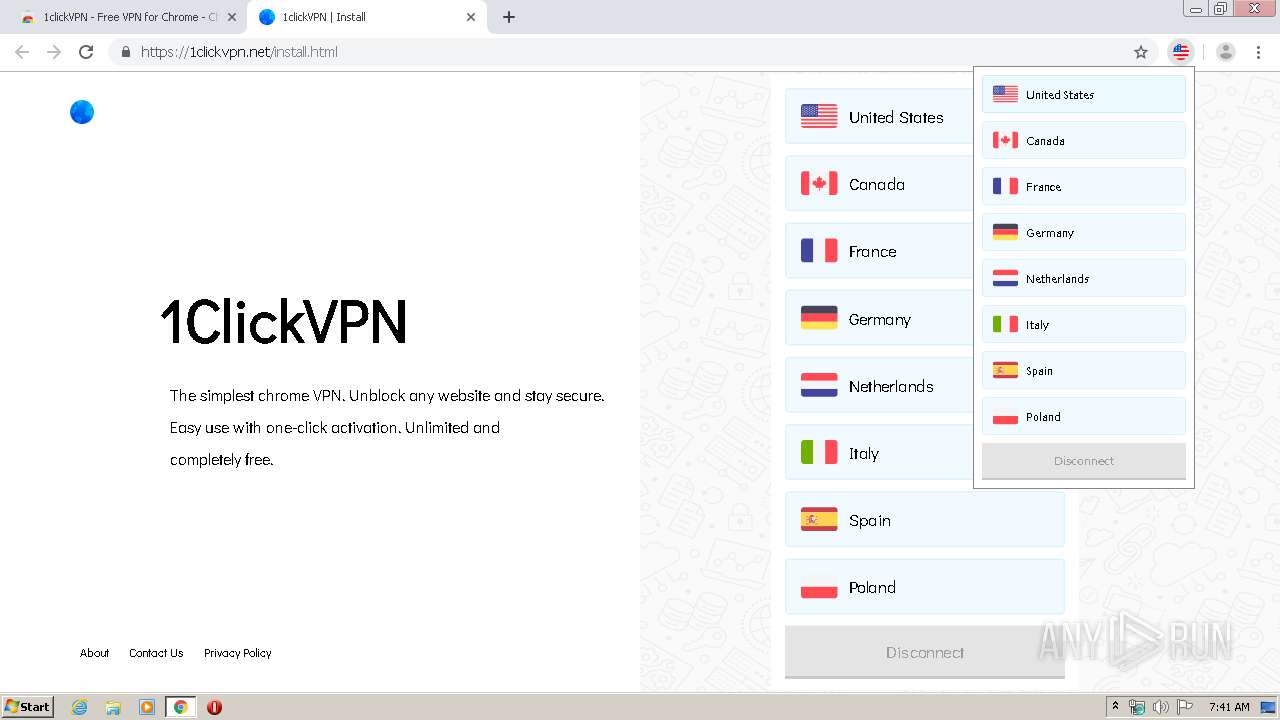
Task: Launch Internet Explorer from taskbar
Action: click(79, 707)
